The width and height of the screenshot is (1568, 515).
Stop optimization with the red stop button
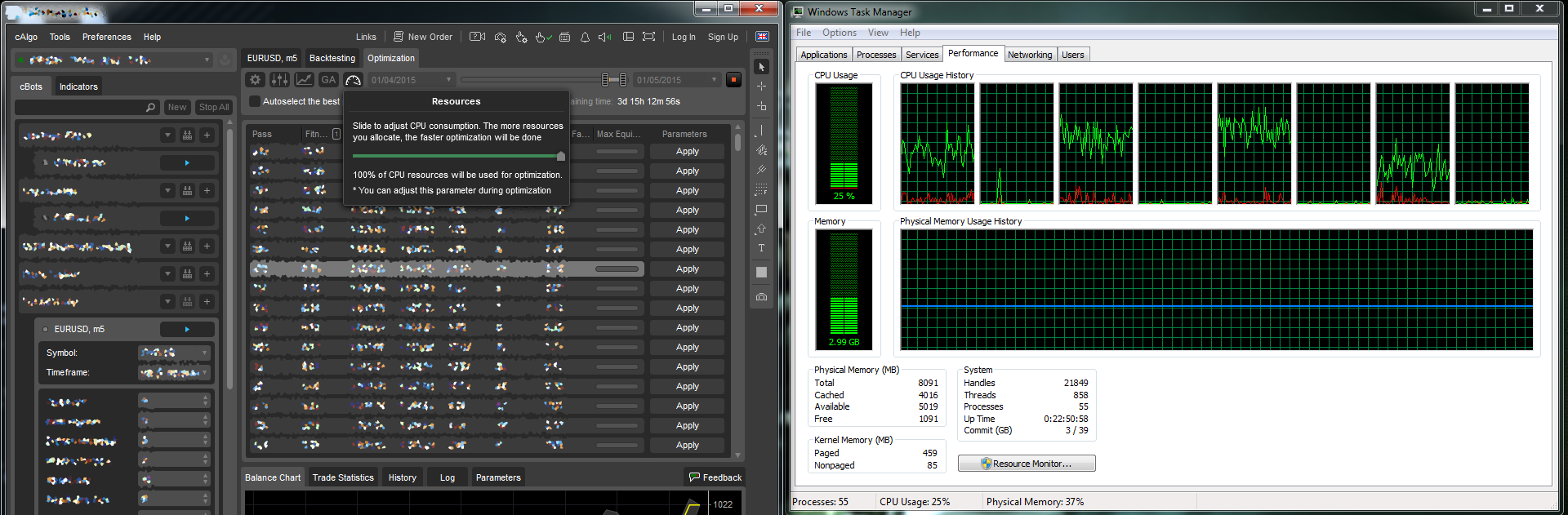(733, 79)
